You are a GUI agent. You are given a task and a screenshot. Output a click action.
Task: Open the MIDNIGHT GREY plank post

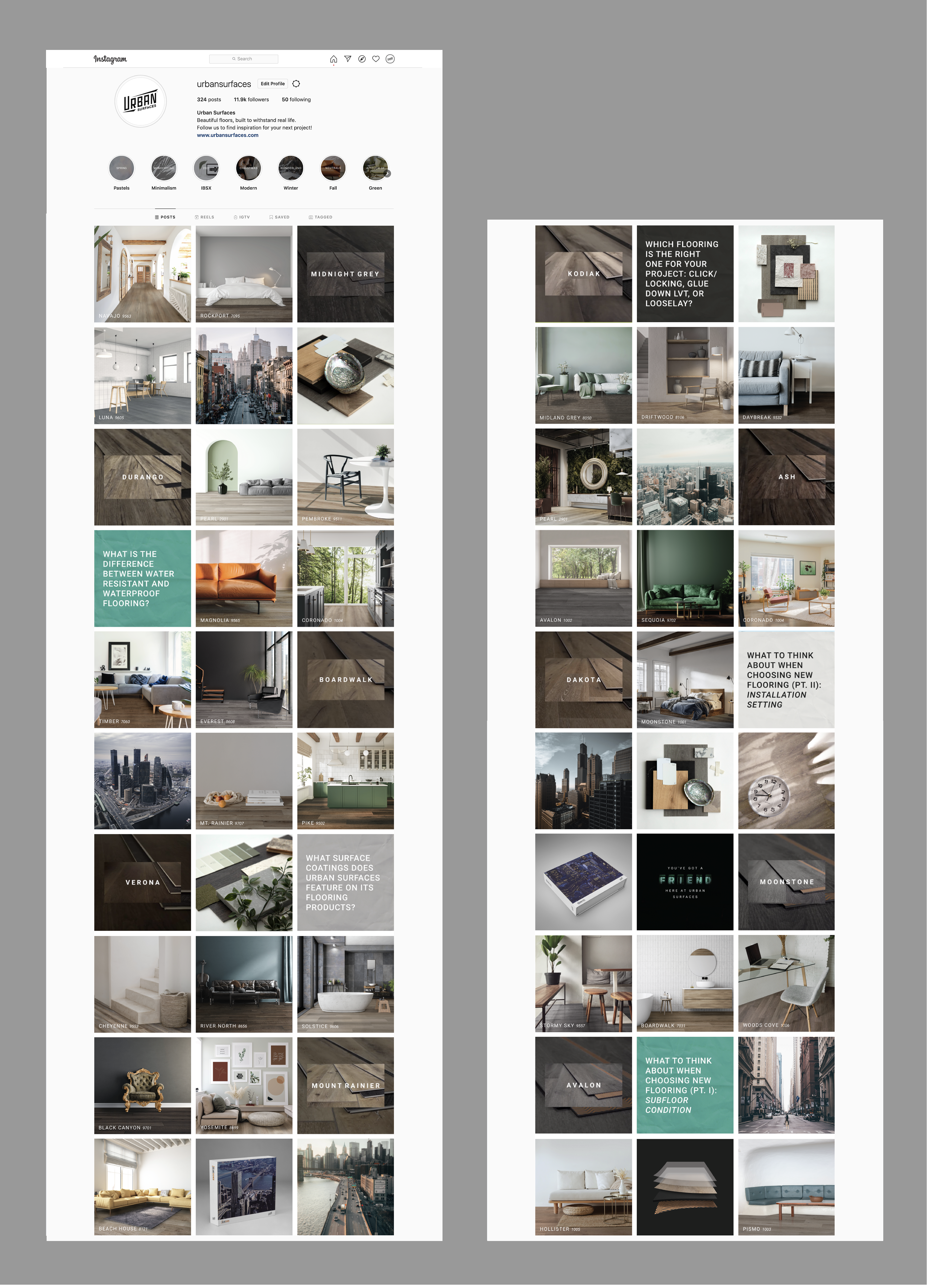pos(345,274)
